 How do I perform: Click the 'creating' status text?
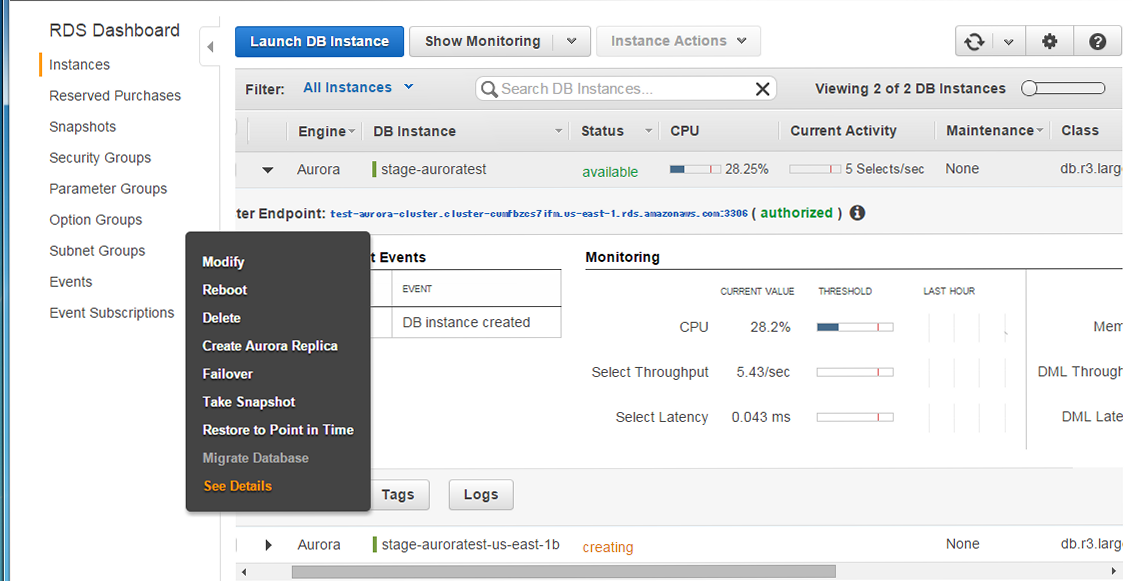point(608,548)
